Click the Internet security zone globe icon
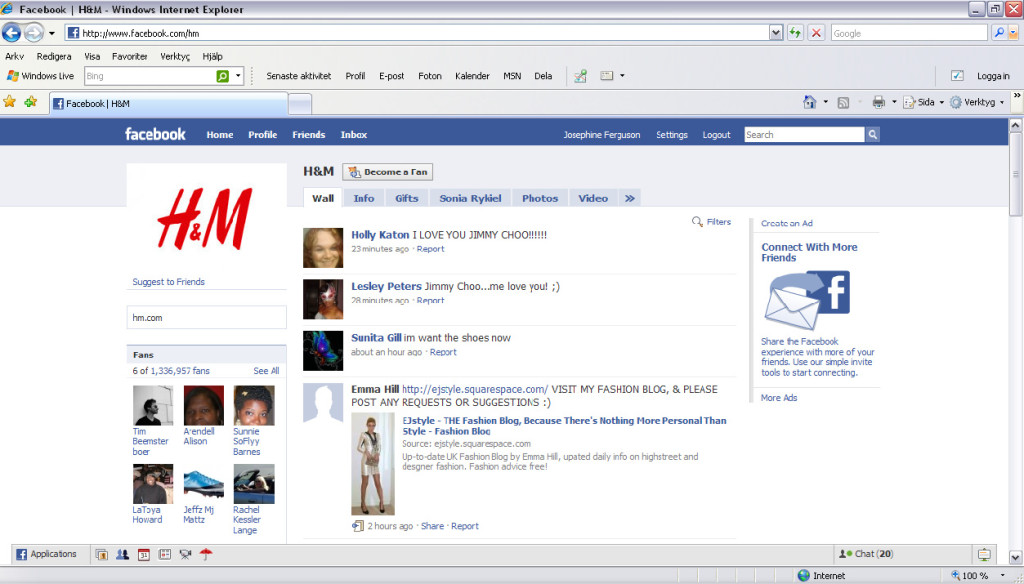The image size is (1024, 584). click(804, 576)
